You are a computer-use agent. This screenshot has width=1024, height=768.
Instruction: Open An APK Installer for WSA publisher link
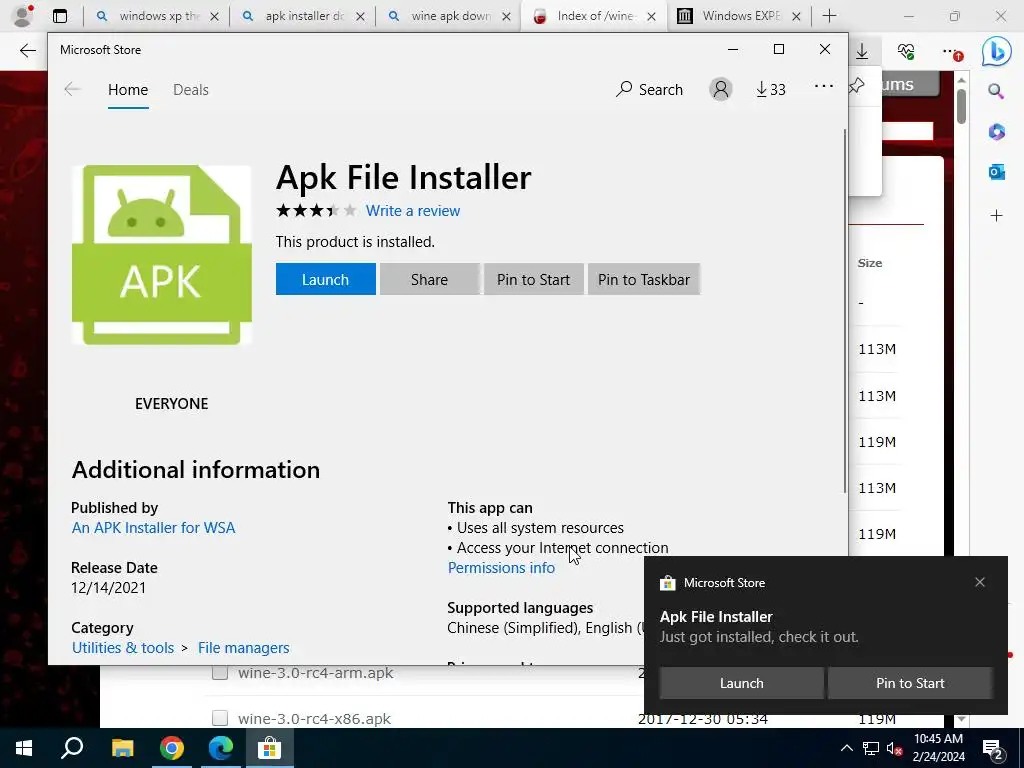tap(153, 528)
